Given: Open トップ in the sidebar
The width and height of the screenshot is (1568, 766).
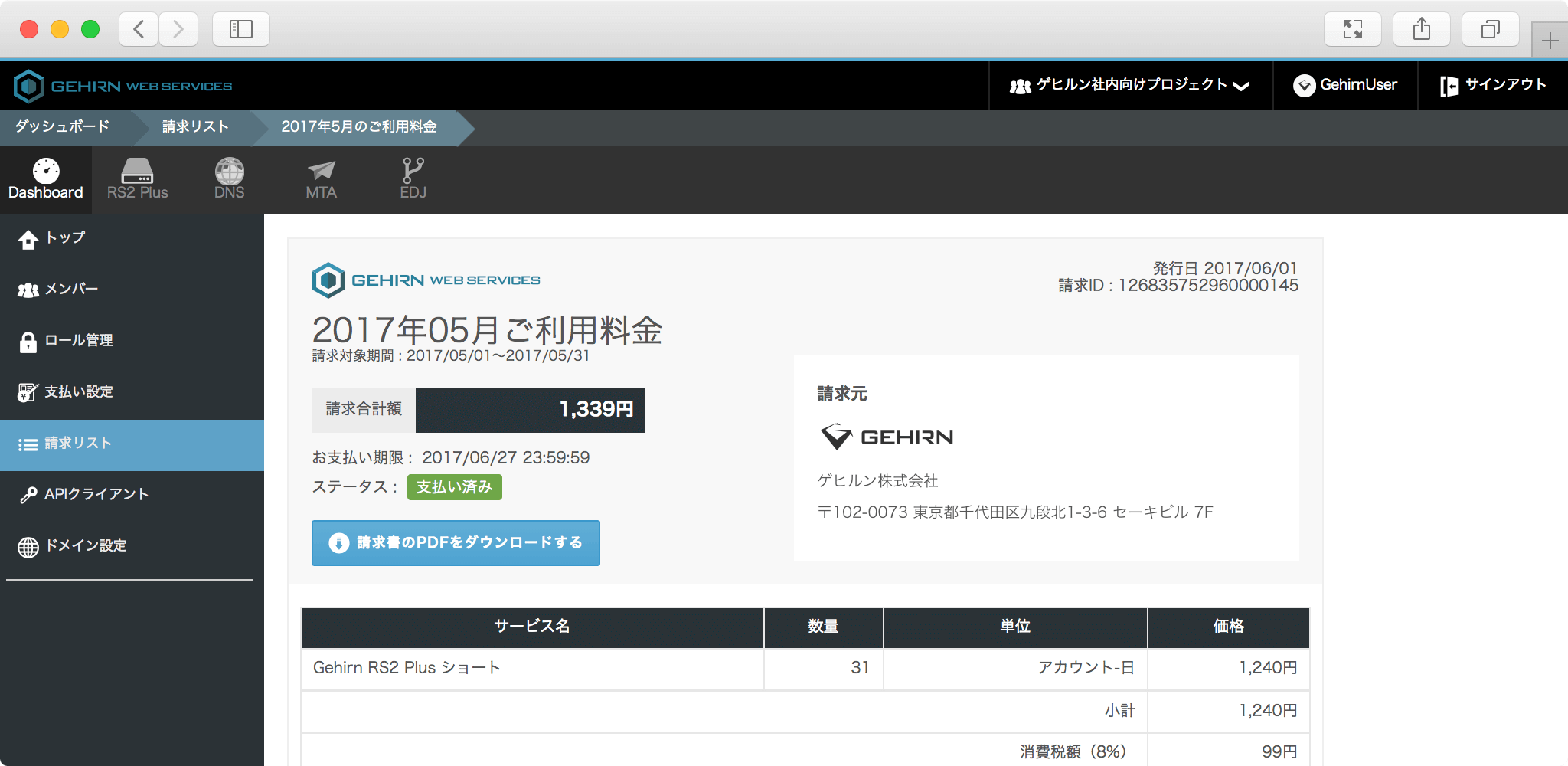Looking at the screenshot, I should (x=64, y=238).
